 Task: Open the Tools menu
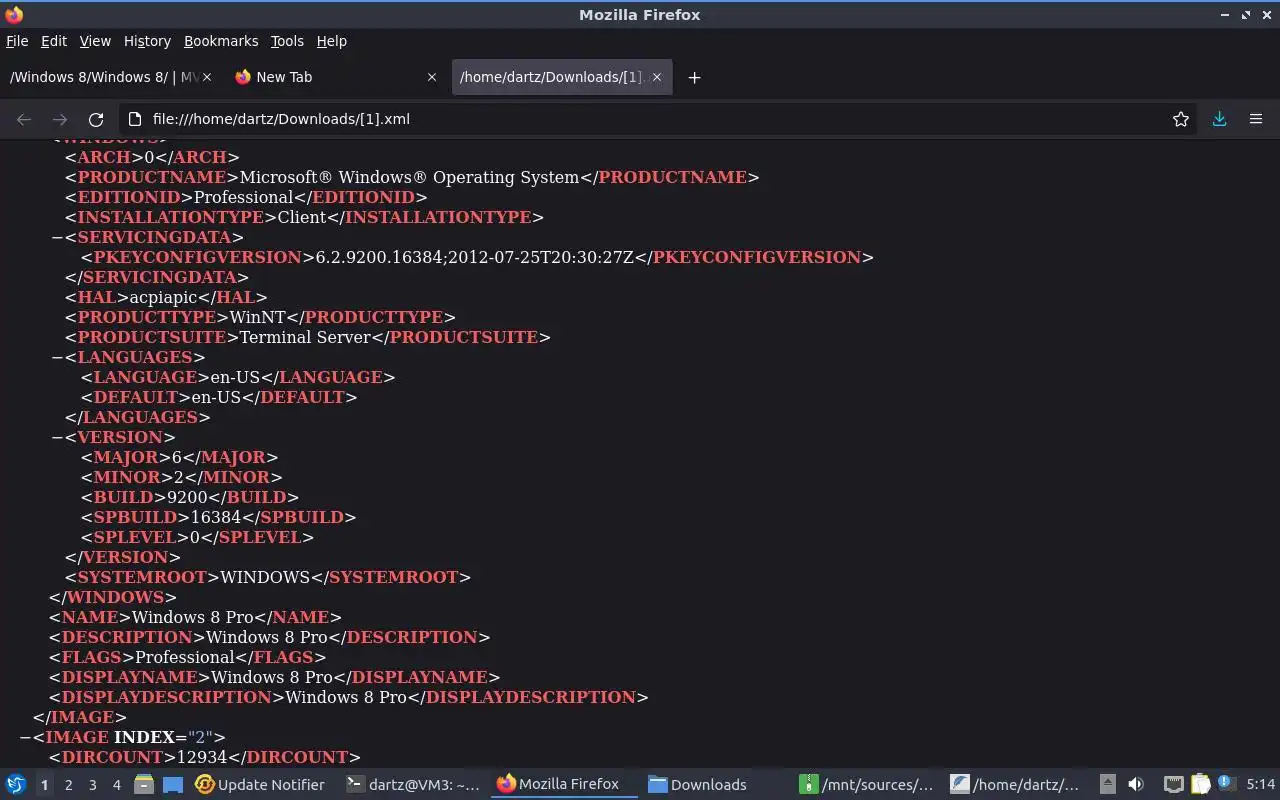[287, 41]
